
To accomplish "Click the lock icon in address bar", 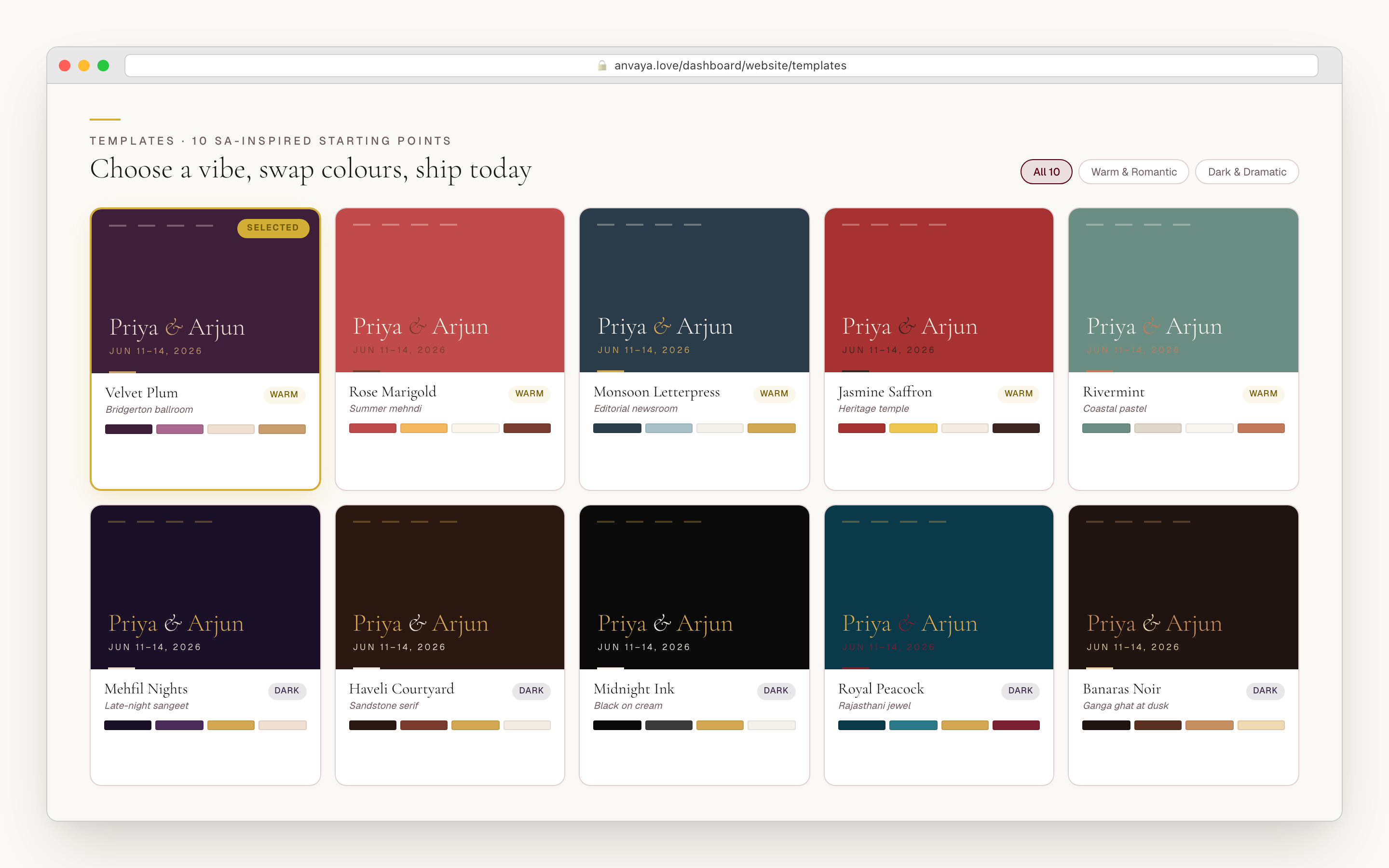I will 601,66.
